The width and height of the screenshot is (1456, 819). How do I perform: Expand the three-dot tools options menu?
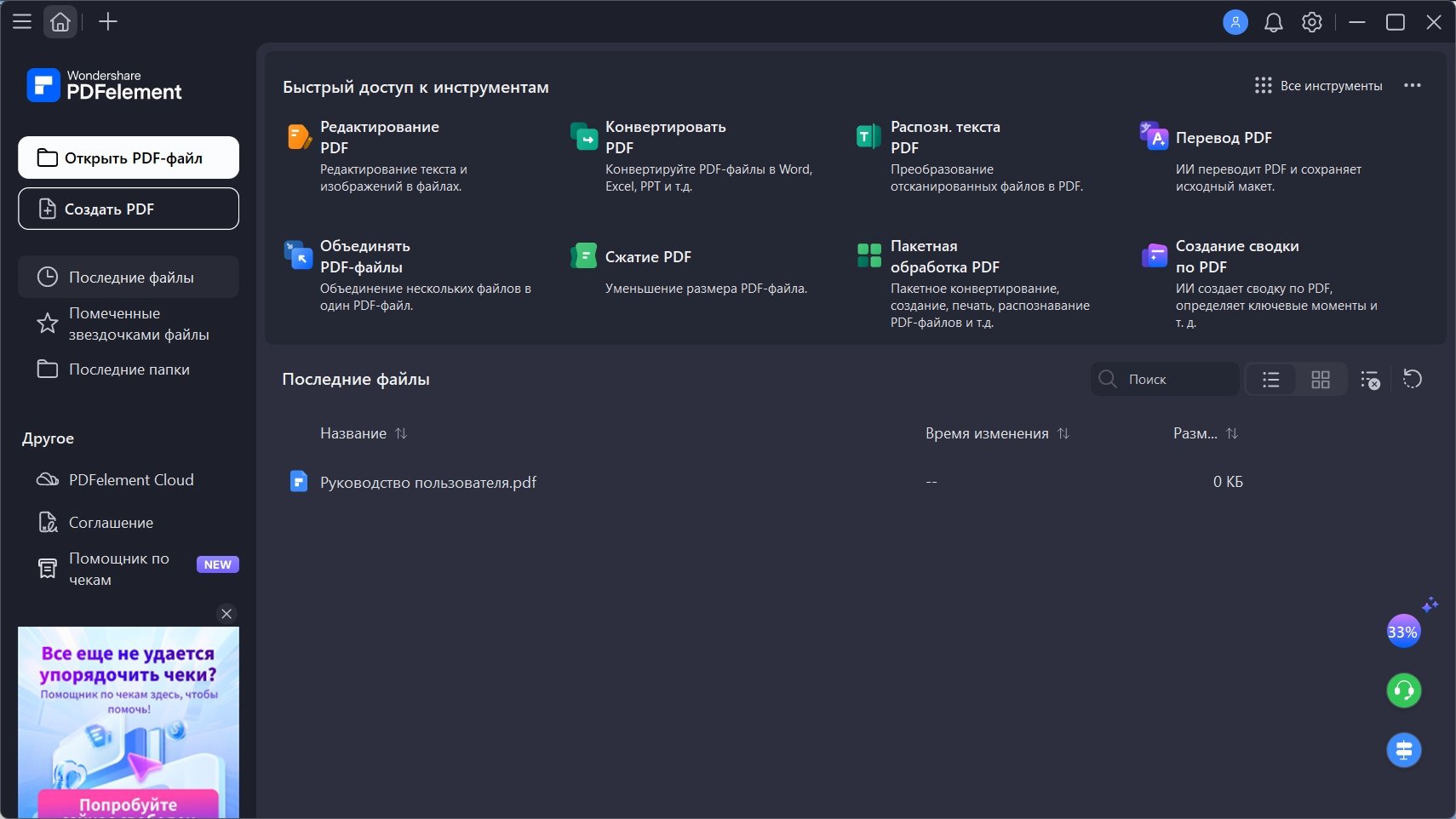1412,86
